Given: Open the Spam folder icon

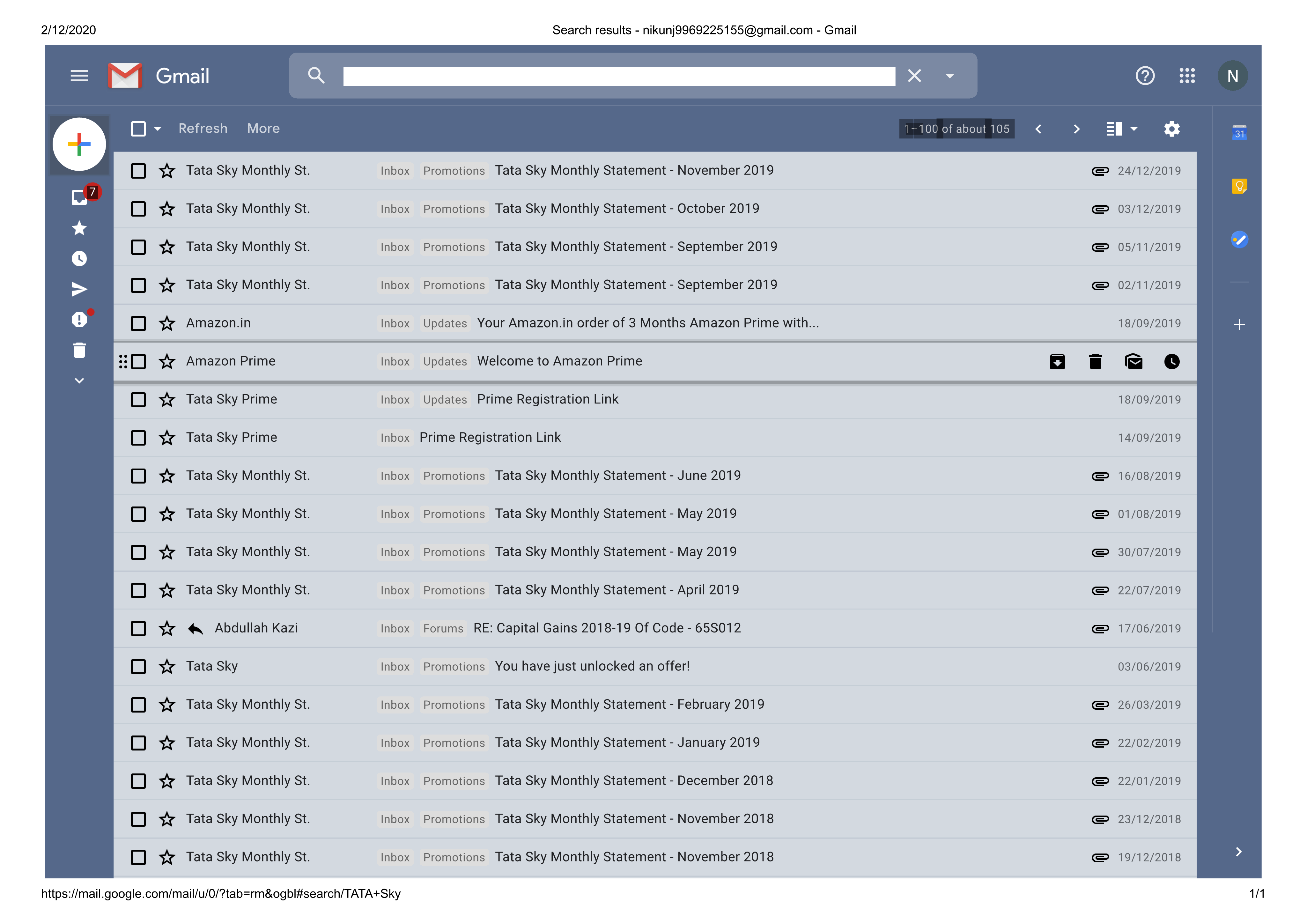Looking at the screenshot, I should pyautogui.click(x=79, y=320).
